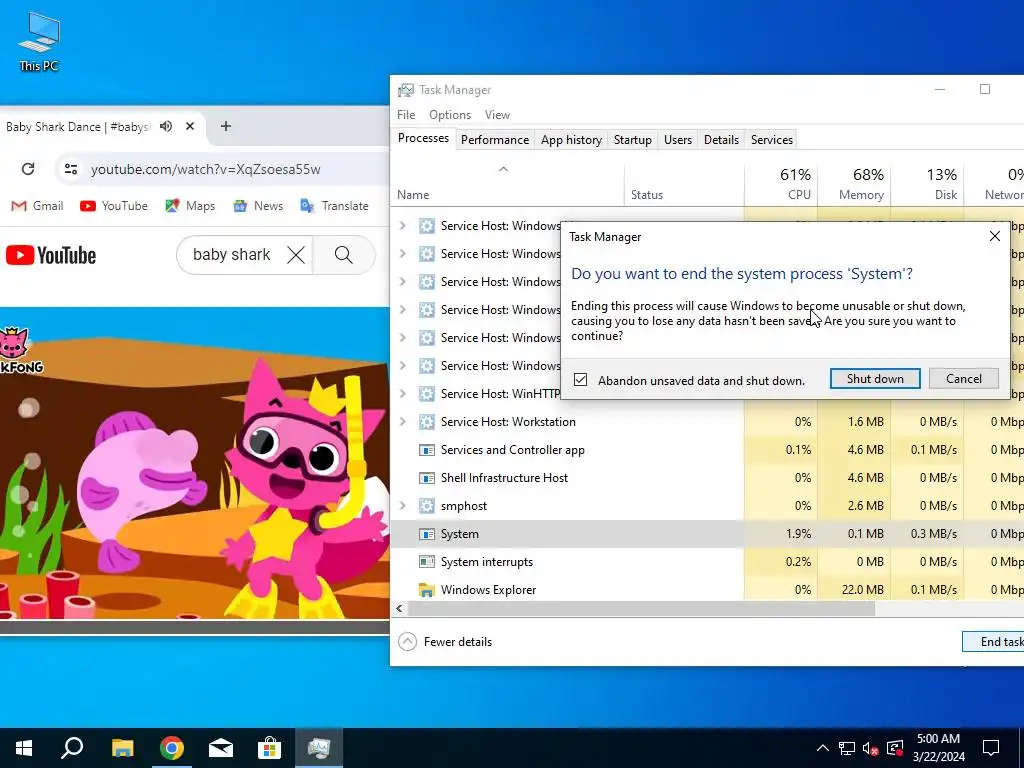The image size is (1024, 768).
Task: Sort by 13% Disk column
Action: (x=927, y=185)
